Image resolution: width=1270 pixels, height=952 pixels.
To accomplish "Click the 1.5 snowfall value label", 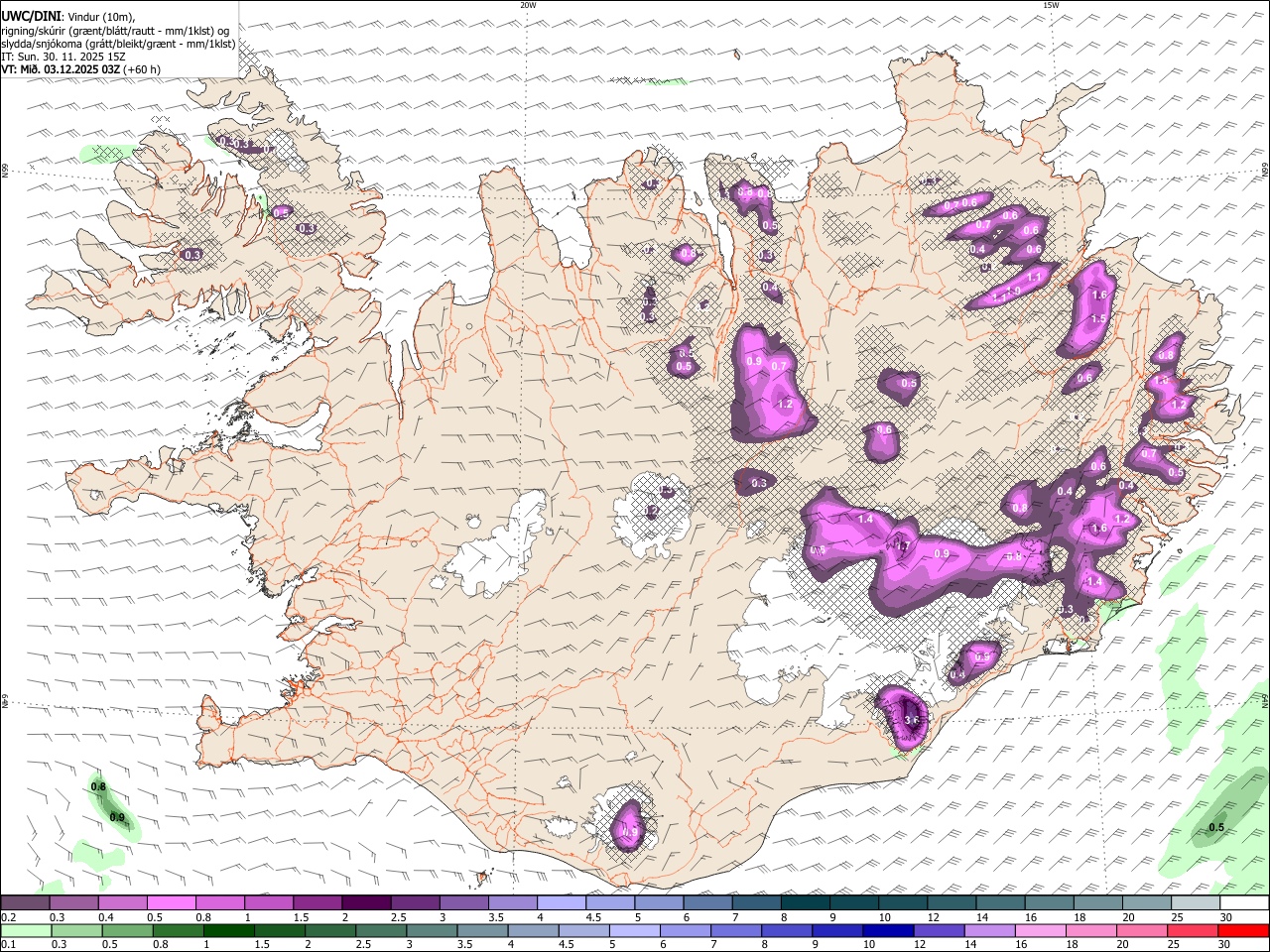I will pyautogui.click(x=1098, y=319).
